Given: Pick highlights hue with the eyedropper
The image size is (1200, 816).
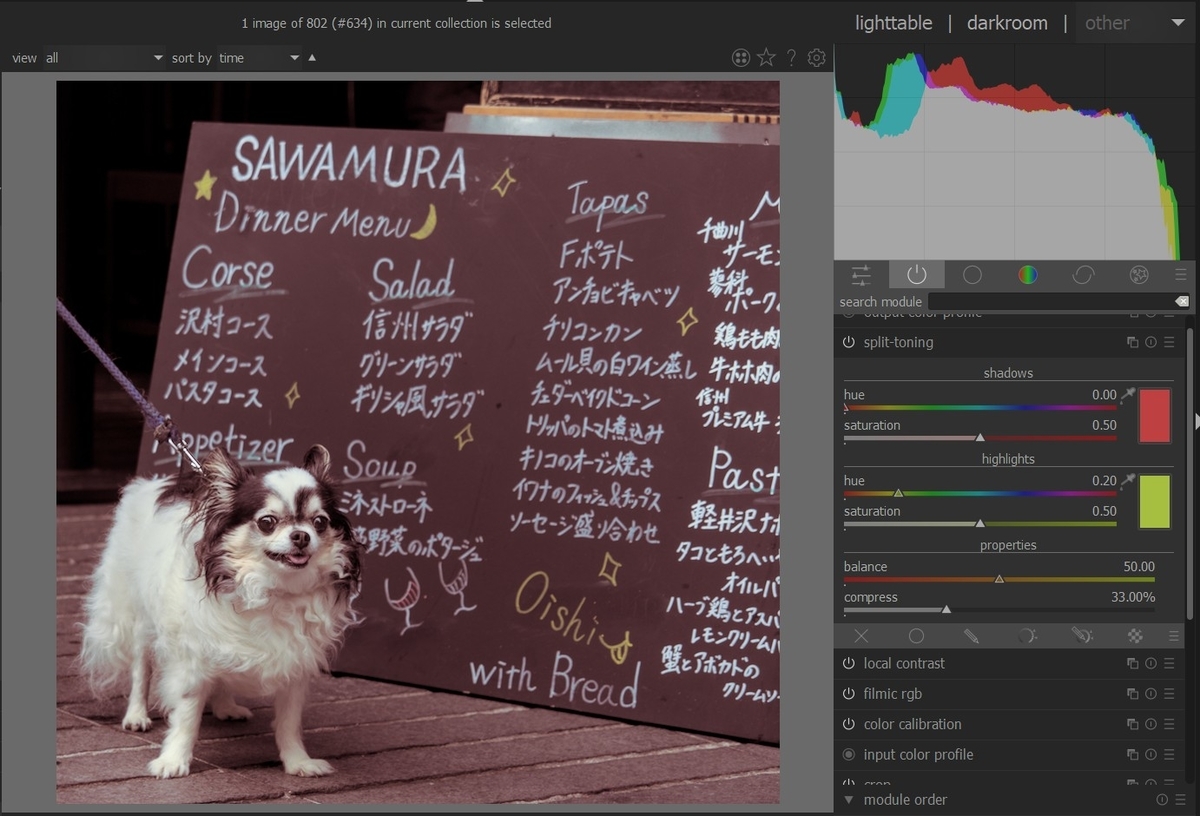Looking at the screenshot, I should click(1128, 481).
